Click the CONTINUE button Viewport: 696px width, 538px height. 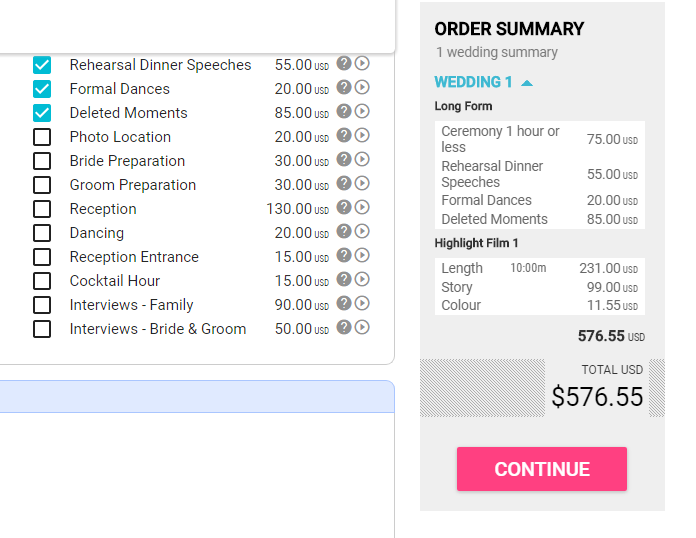pyautogui.click(x=542, y=469)
